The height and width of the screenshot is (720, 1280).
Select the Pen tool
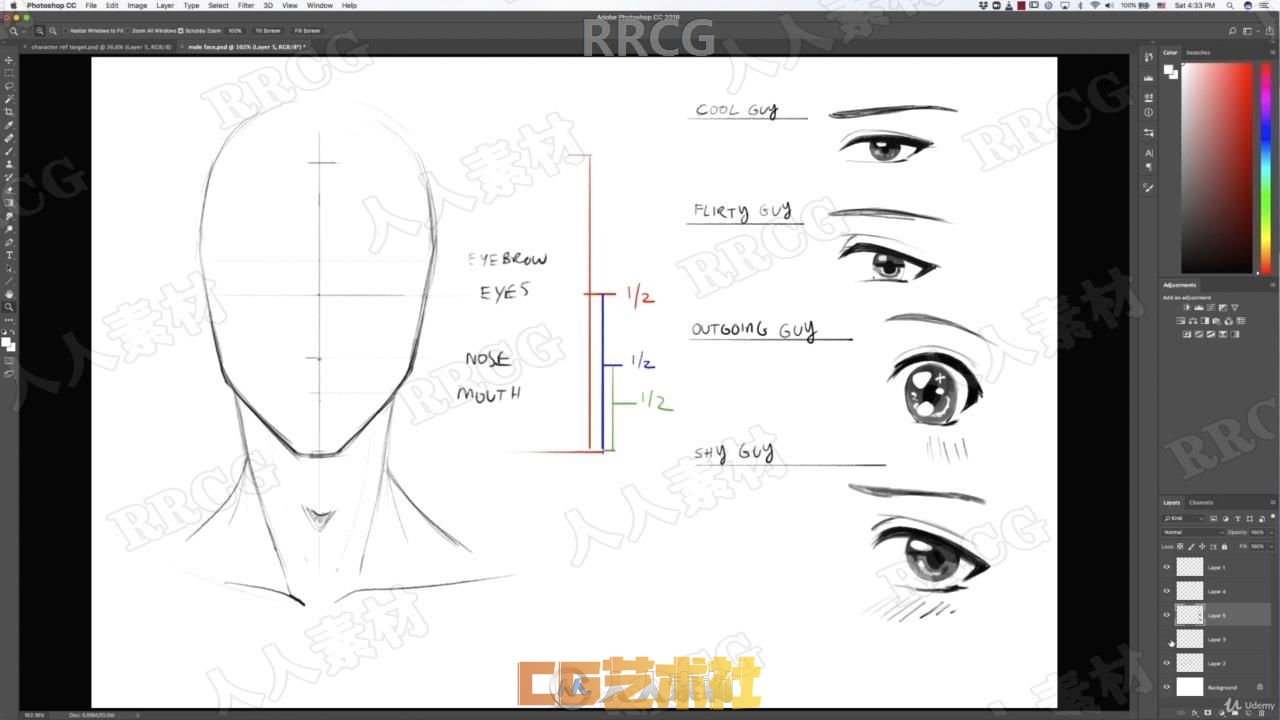pos(10,242)
